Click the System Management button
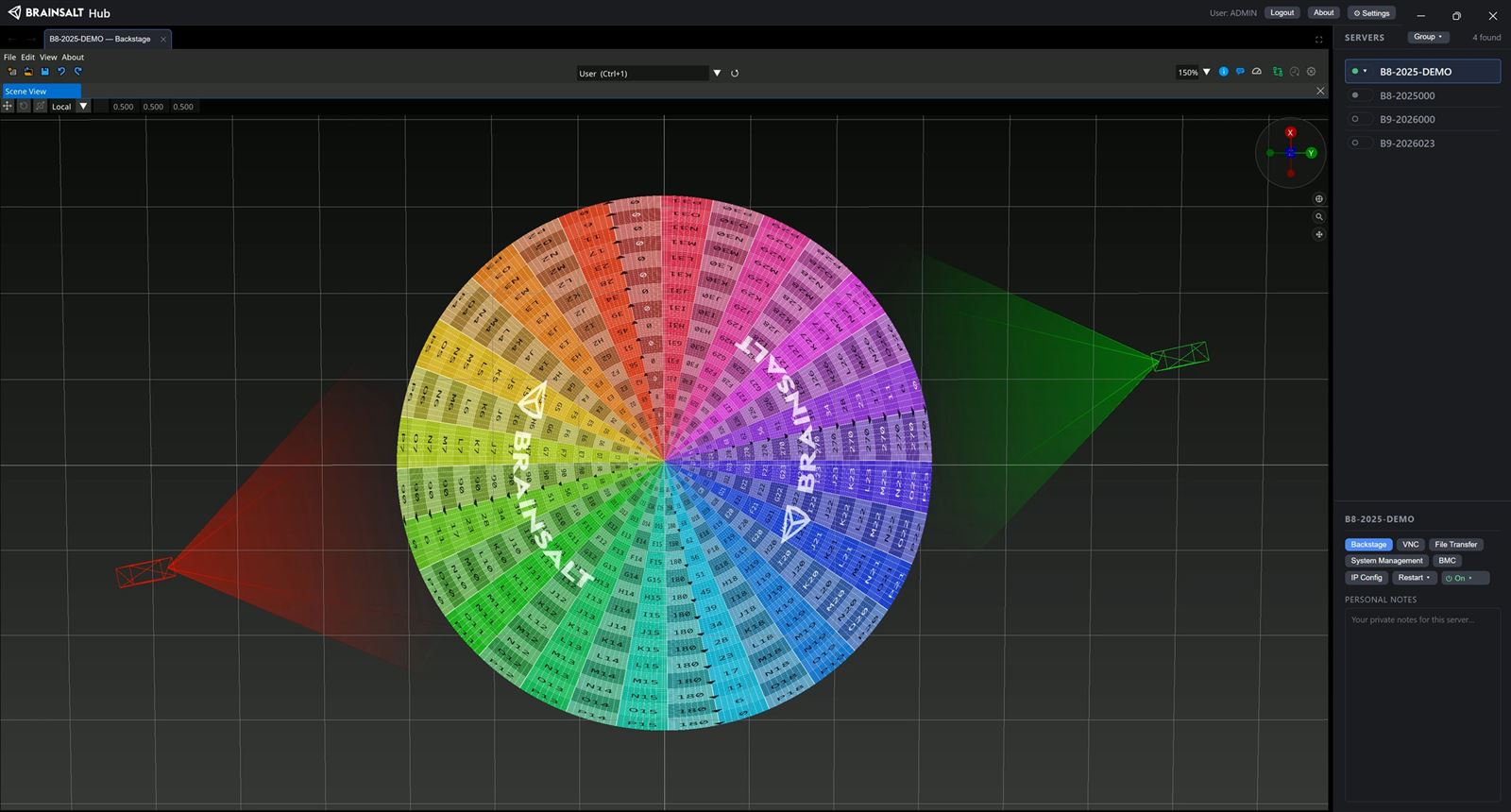Screen dimensions: 1511x812 pos(1386,561)
